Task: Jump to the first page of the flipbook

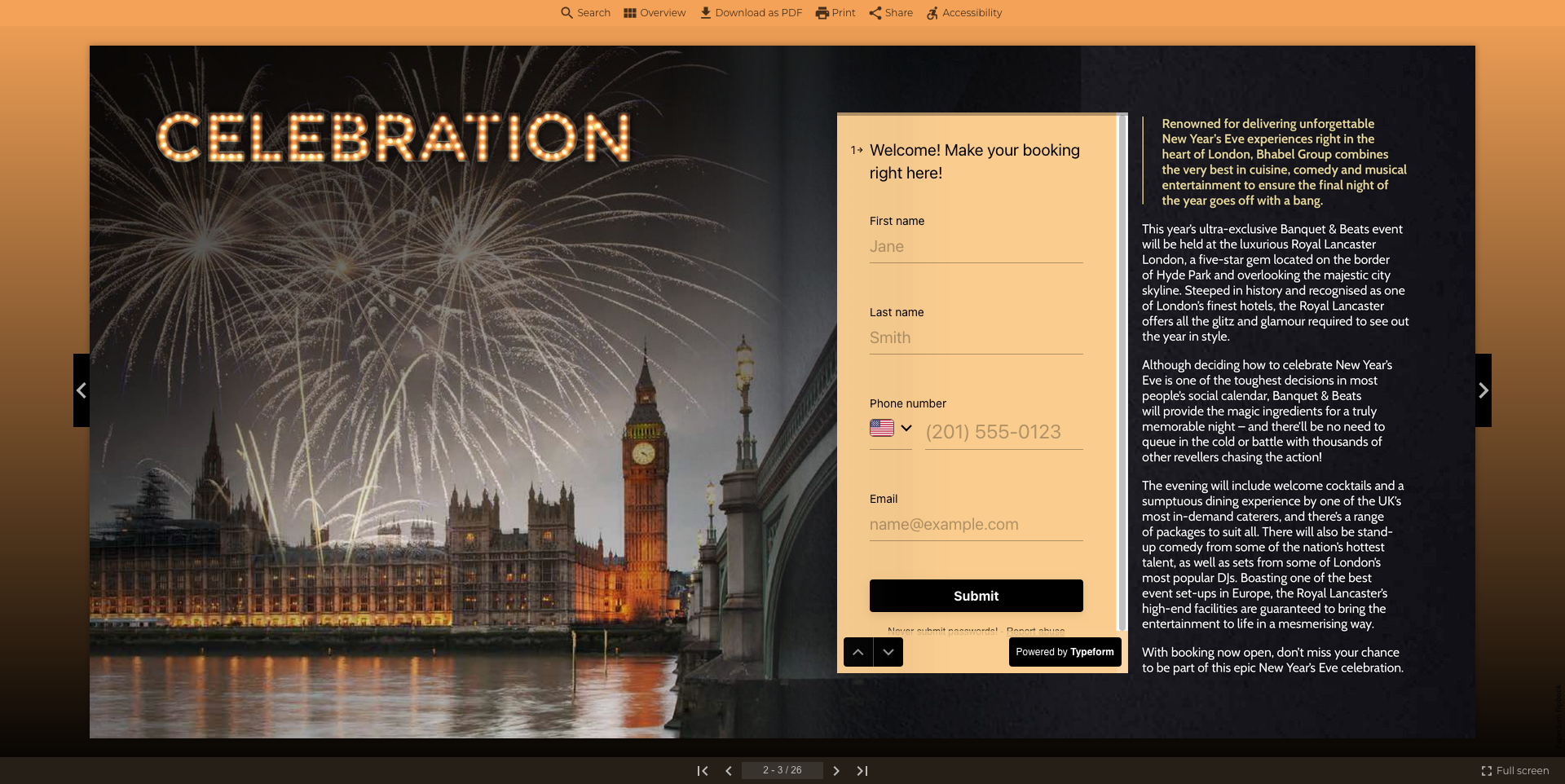Action: (703, 770)
